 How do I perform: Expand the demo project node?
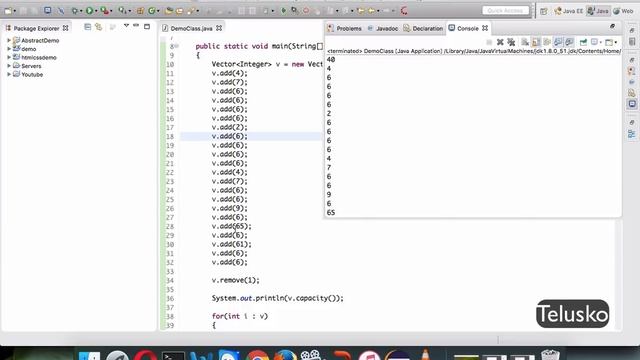point(9,49)
